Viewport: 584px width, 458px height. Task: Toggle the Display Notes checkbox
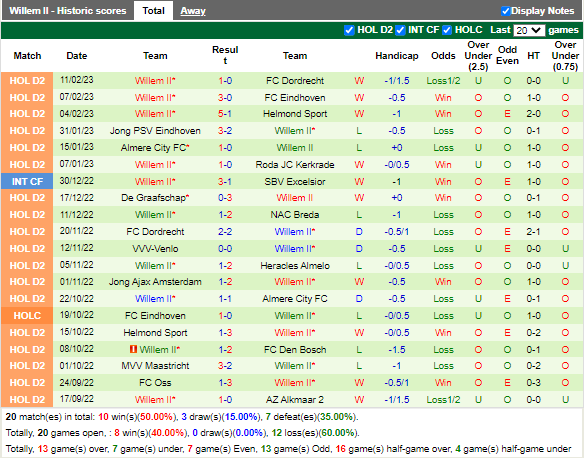[505, 11]
